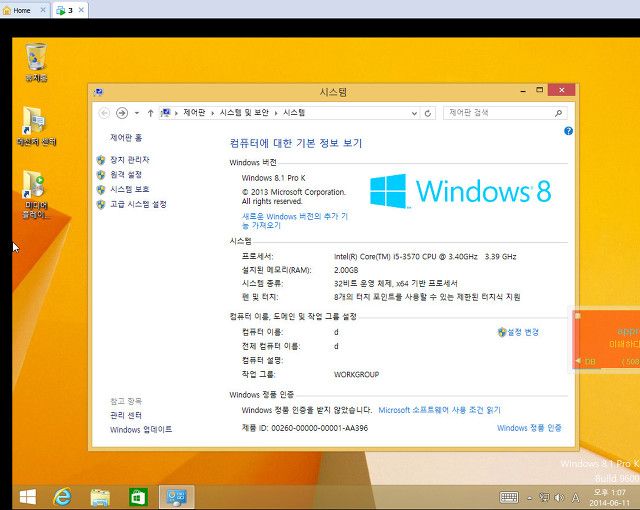Go forward with the navigation arrow
Screen dimensions: 640x510
pyautogui.click(x=122, y=113)
